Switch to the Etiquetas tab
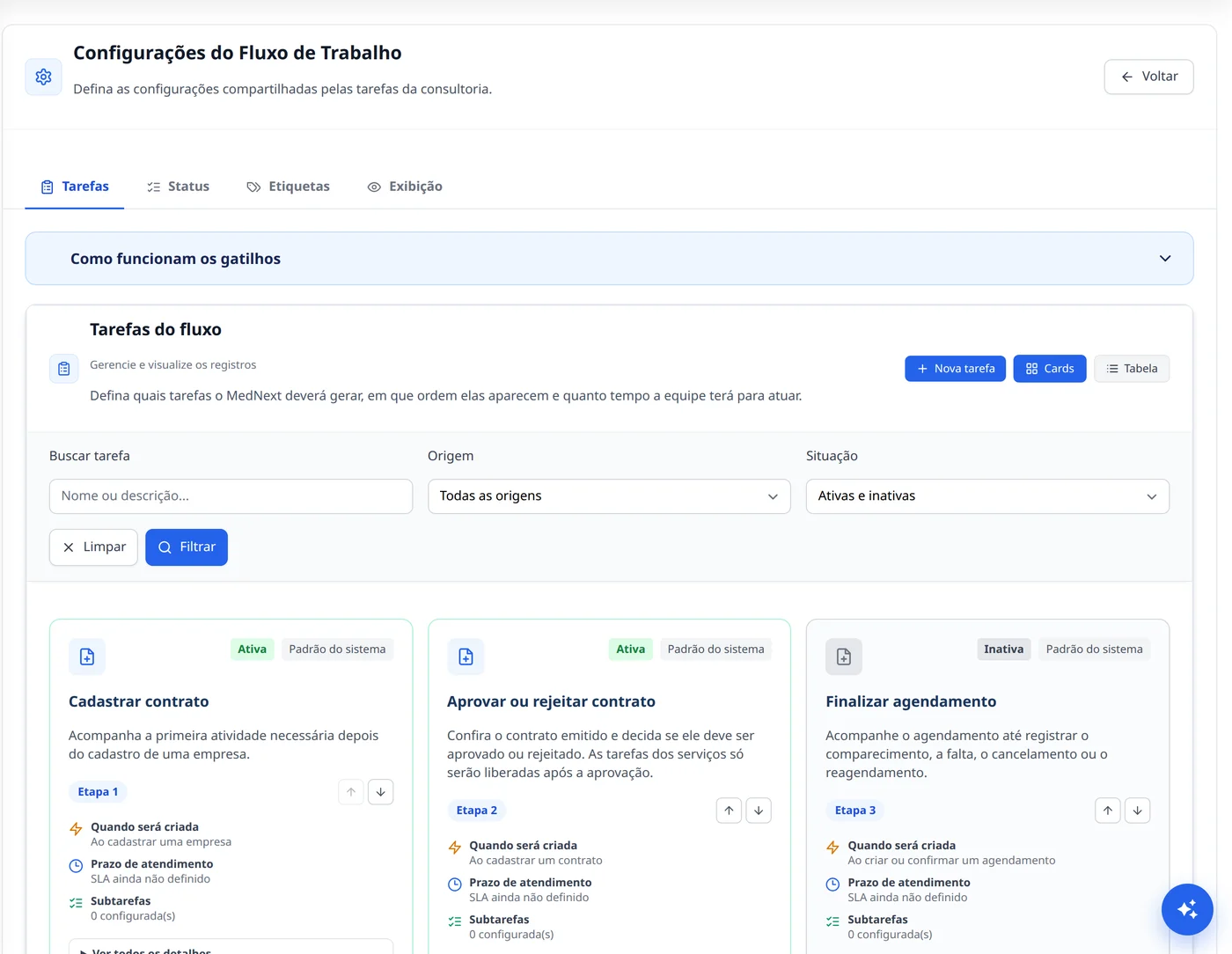Viewport: 1232px width, 954px height. [289, 187]
